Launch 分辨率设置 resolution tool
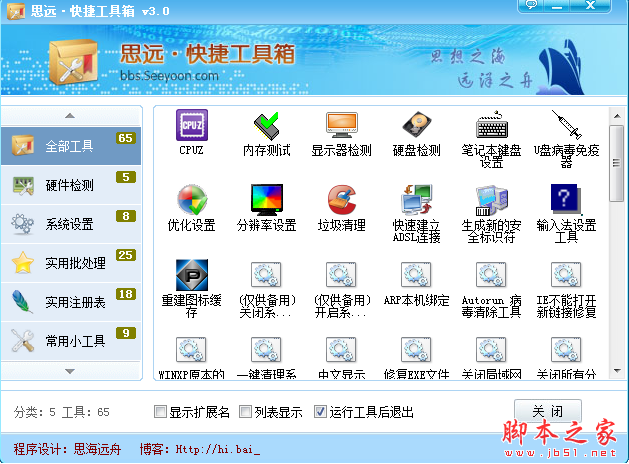Viewport: 629px width, 464px height. 266,200
